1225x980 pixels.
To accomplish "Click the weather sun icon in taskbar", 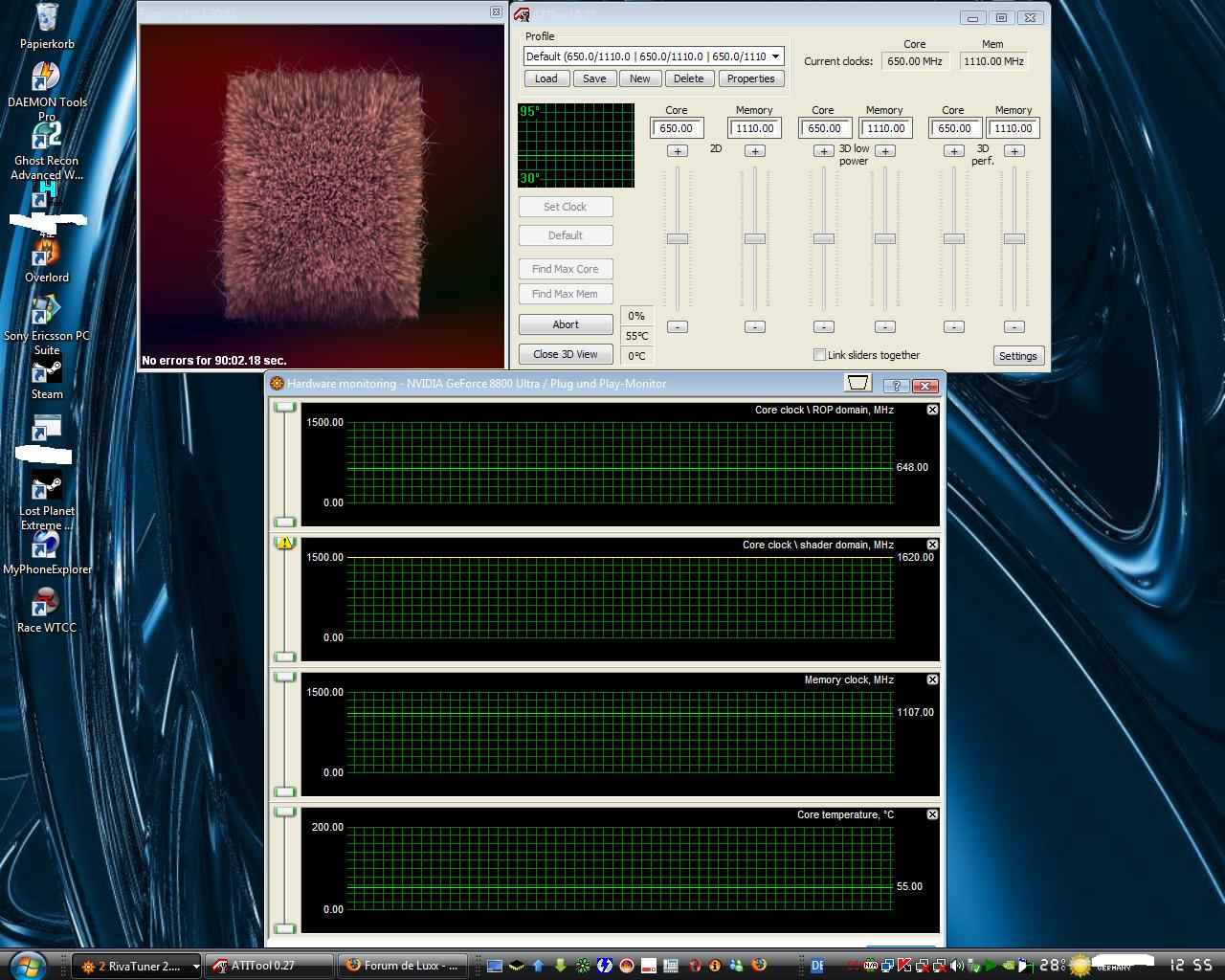I will (x=1080, y=966).
